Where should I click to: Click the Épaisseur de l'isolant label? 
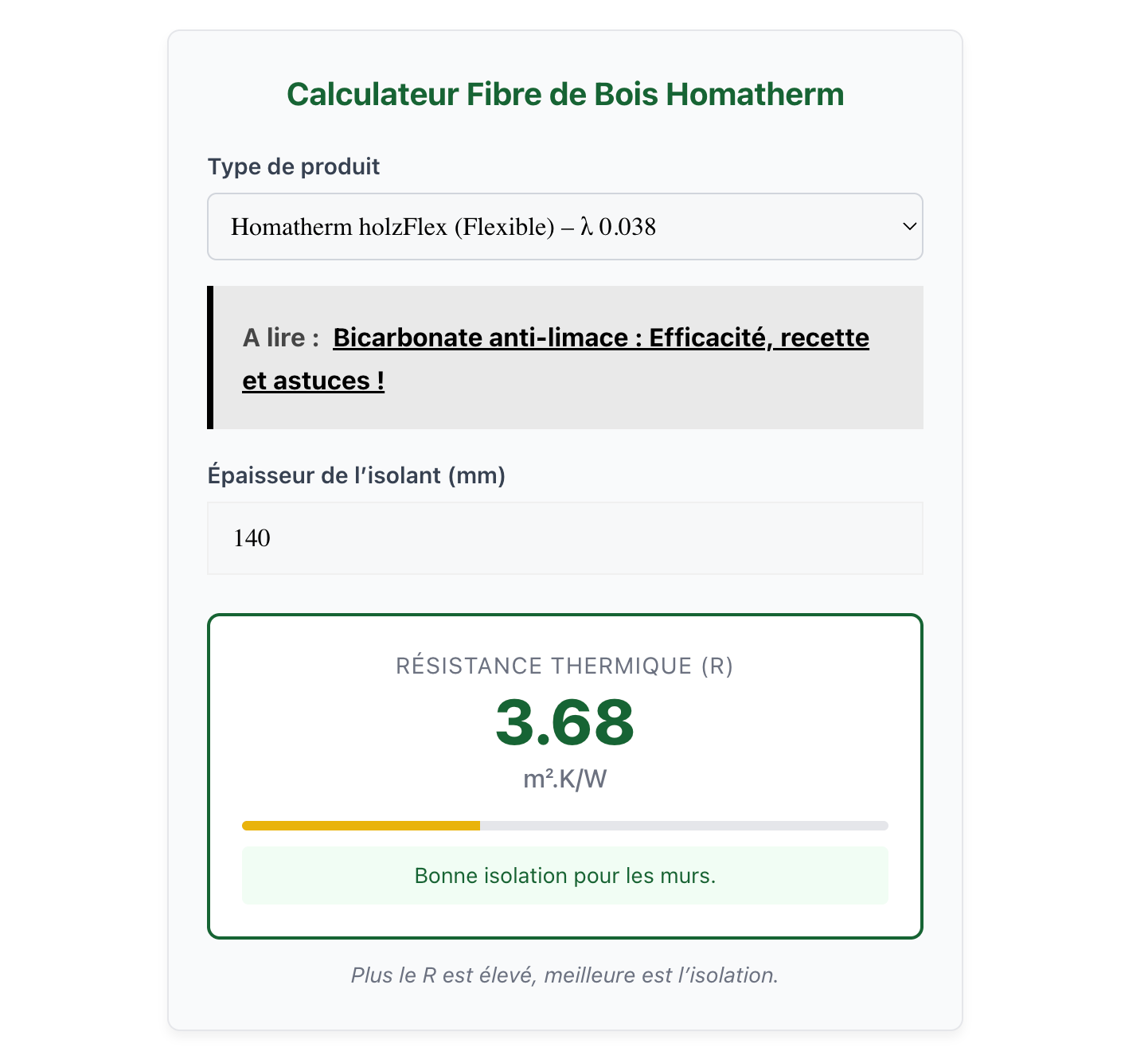click(357, 474)
